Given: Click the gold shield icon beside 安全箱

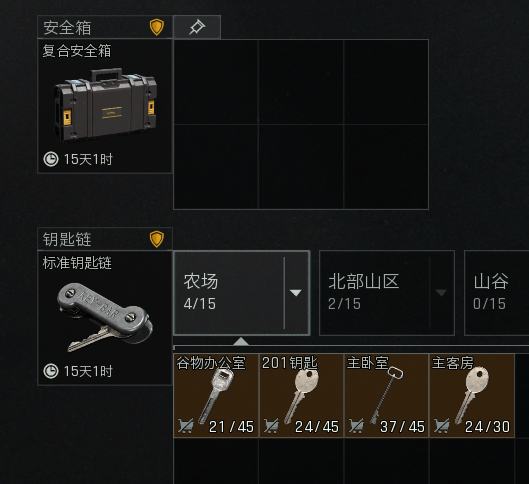Looking at the screenshot, I should pos(157,27).
